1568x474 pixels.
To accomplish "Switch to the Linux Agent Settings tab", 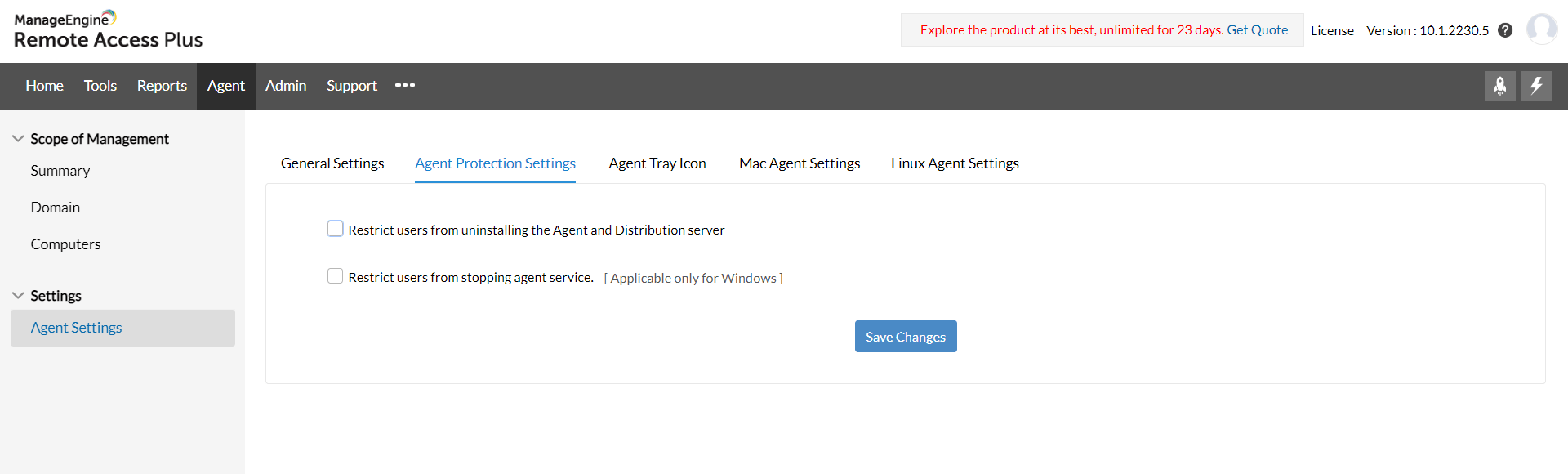I will (x=955, y=163).
